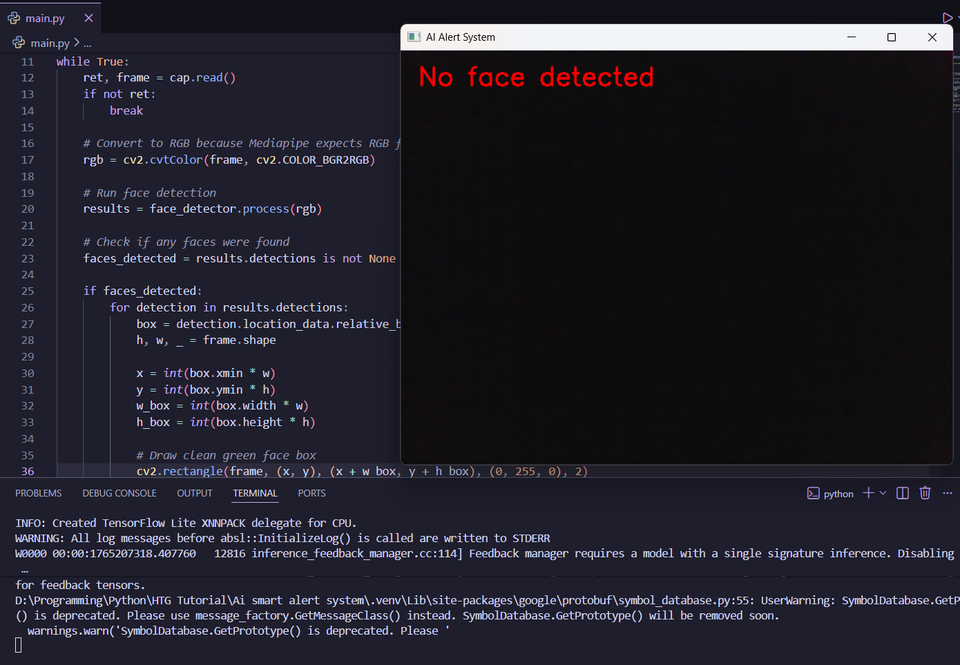Viewport: 960px width, 665px height.
Task: Click the AI Alert System title bar icon
Action: (x=412, y=37)
